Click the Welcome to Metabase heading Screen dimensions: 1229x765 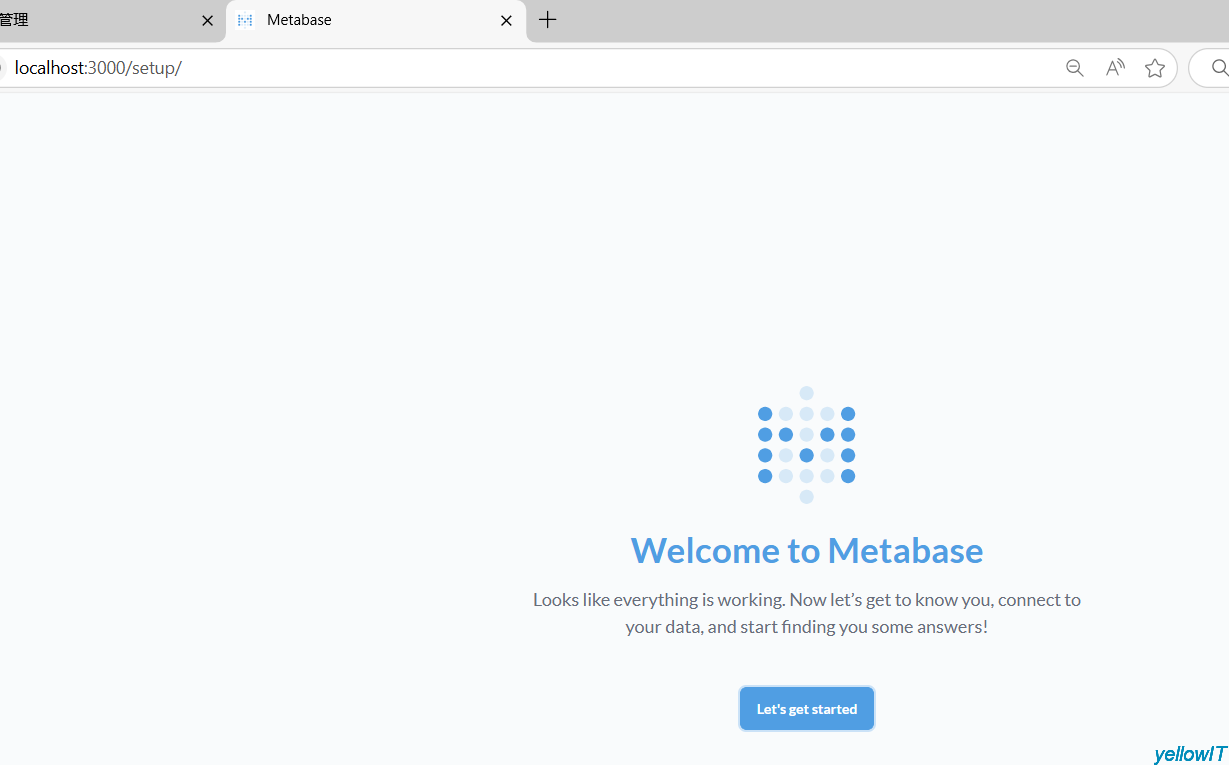point(806,551)
